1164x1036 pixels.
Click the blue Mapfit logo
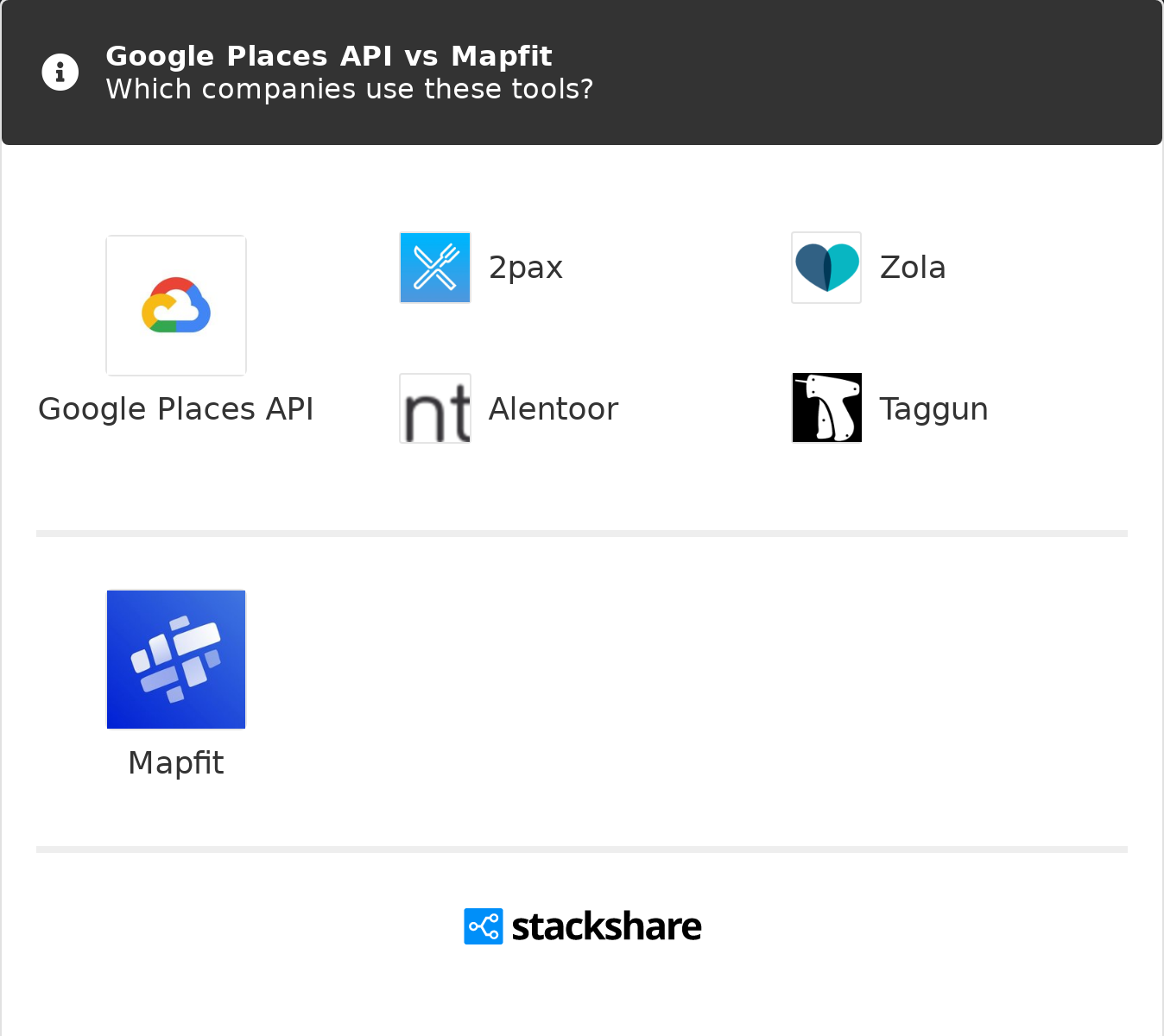click(x=176, y=660)
